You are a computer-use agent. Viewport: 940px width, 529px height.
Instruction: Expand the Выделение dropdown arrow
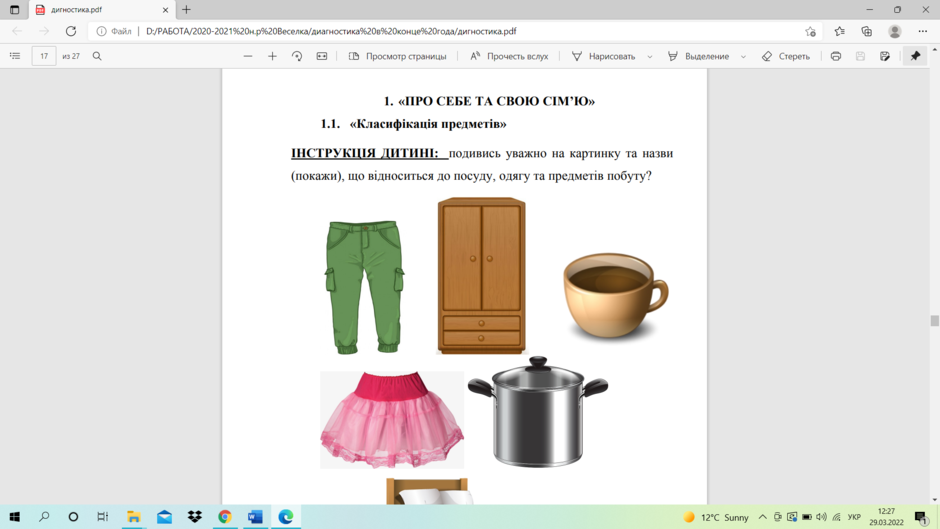tap(743, 56)
